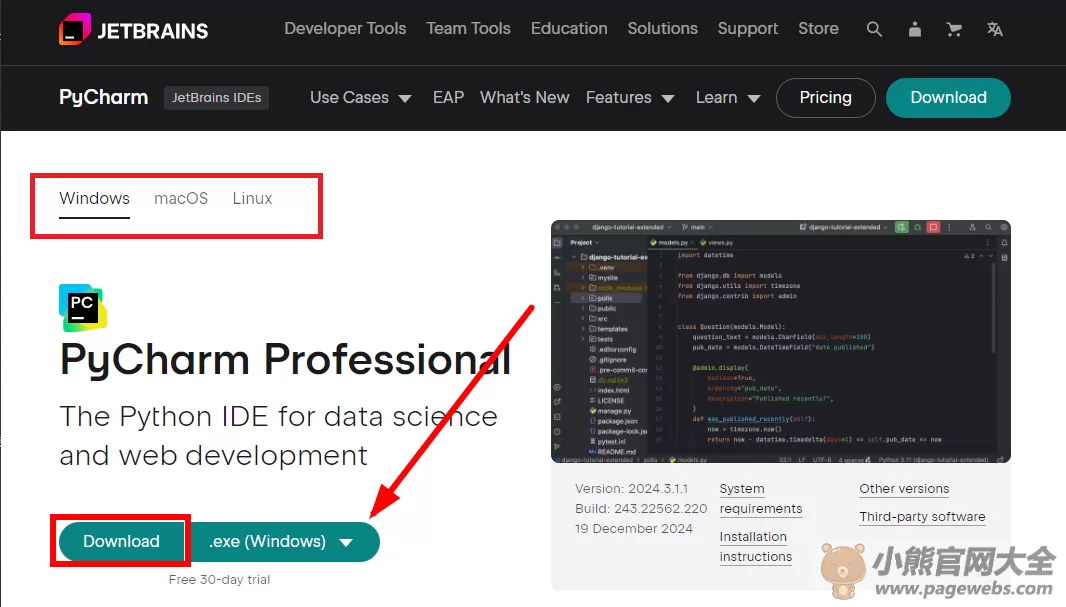Viewport: 1066px width, 607px height.
Task: Click the PyCharm PC product icon
Action: [x=83, y=308]
